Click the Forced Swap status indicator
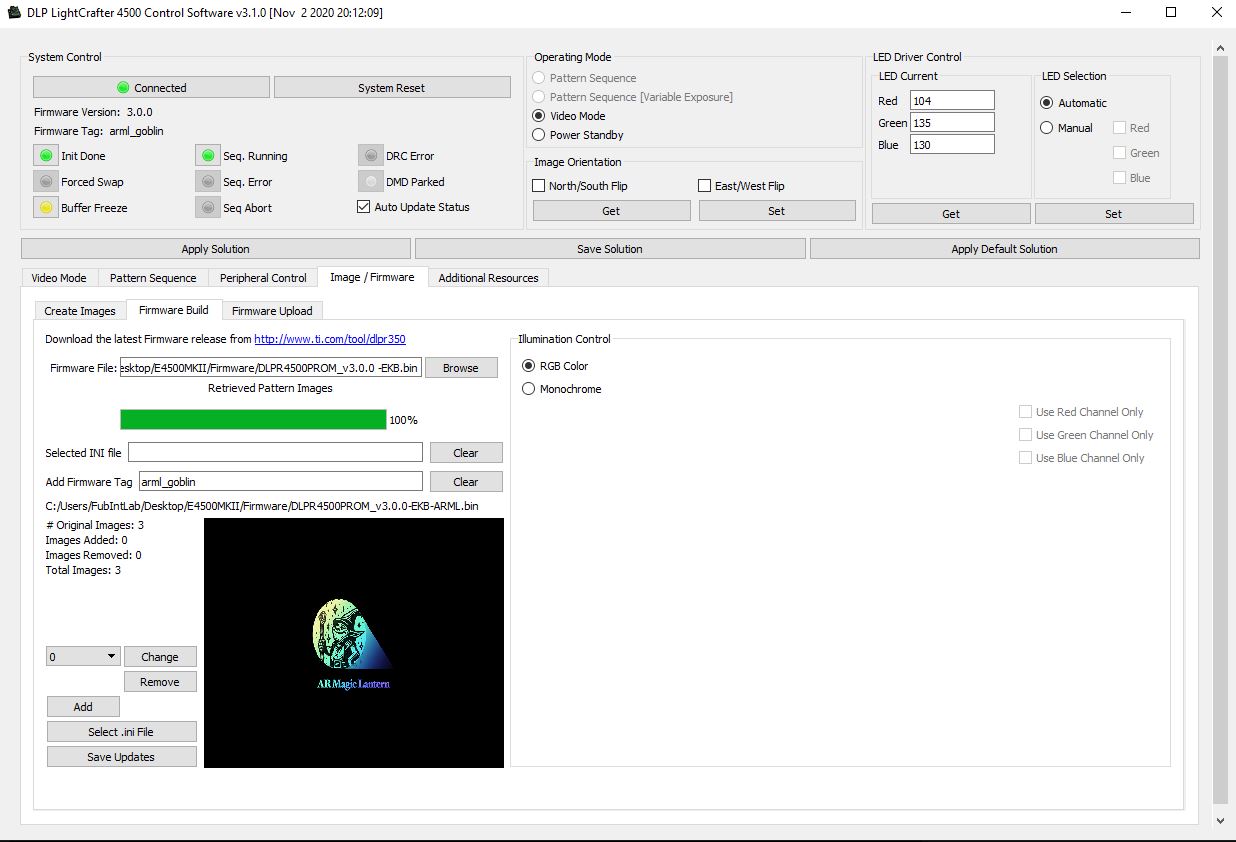 point(45,182)
